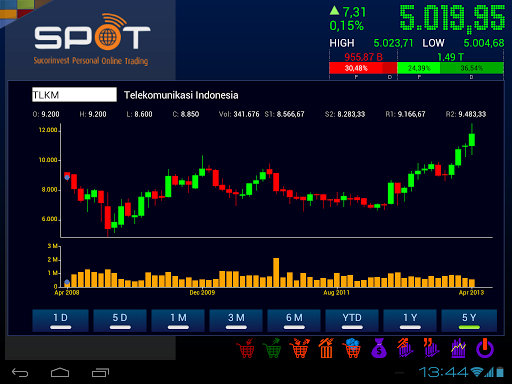The height and width of the screenshot is (384, 512).
Task: Click the TLKM stock code field
Action: [x=74, y=95]
